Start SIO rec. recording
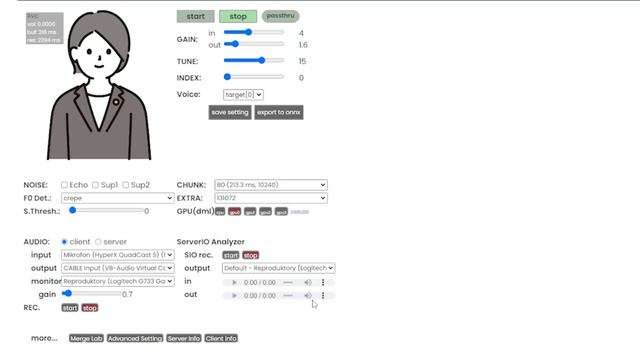Image resolution: width=640 pixels, height=360 pixels. [231, 255]
